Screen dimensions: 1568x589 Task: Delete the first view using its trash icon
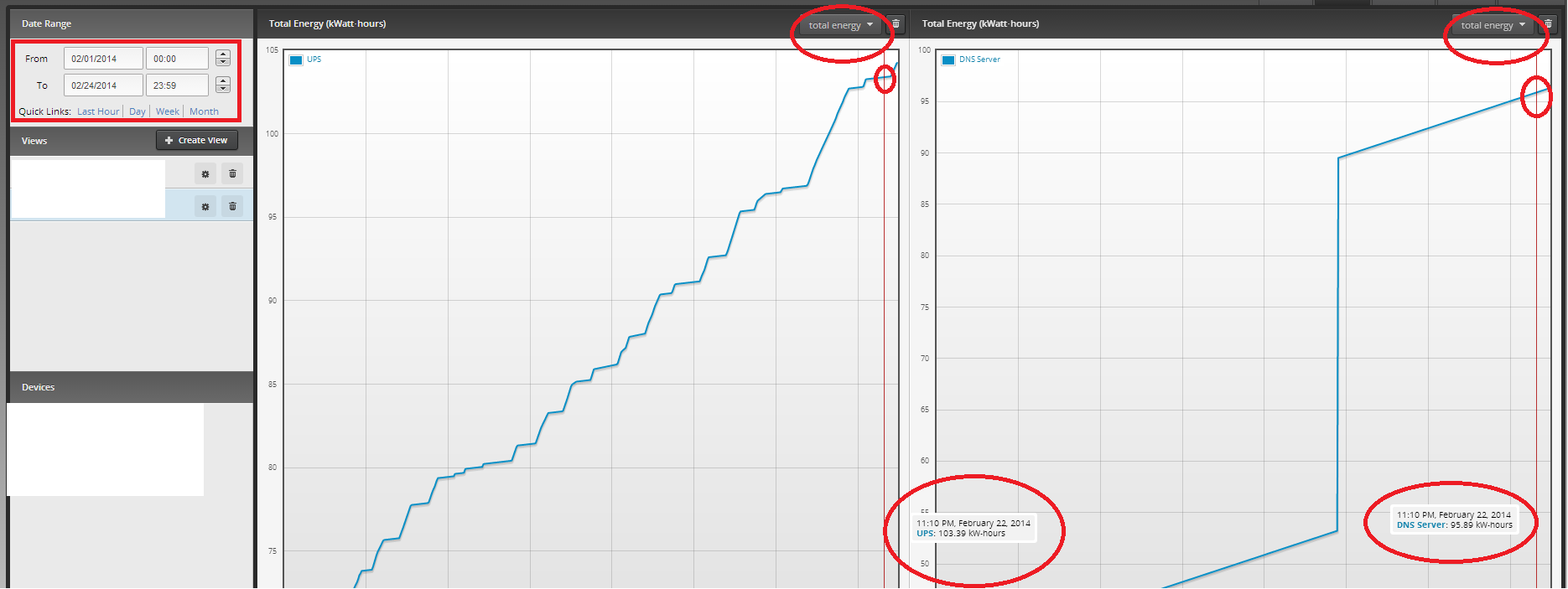pos(232,174)
